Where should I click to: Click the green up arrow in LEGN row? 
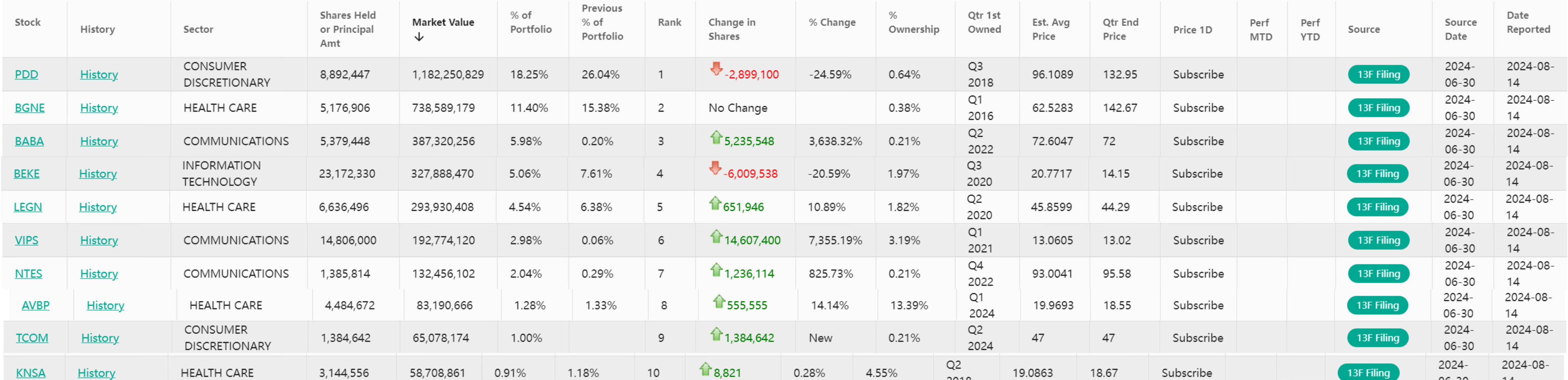[715, 203]
